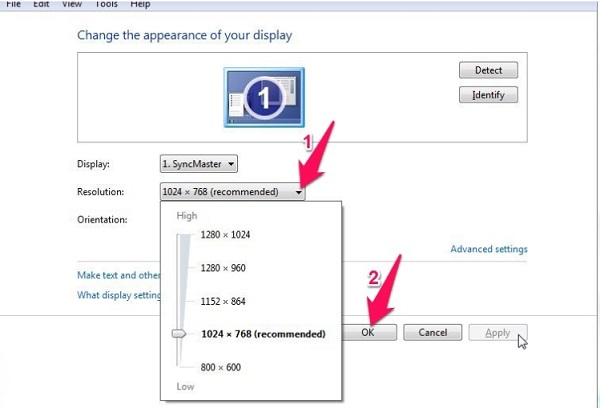The width and height of the screenshot is (600, 408).
Task: Open the 'Make text and other' link
Action: pos(118,275)
